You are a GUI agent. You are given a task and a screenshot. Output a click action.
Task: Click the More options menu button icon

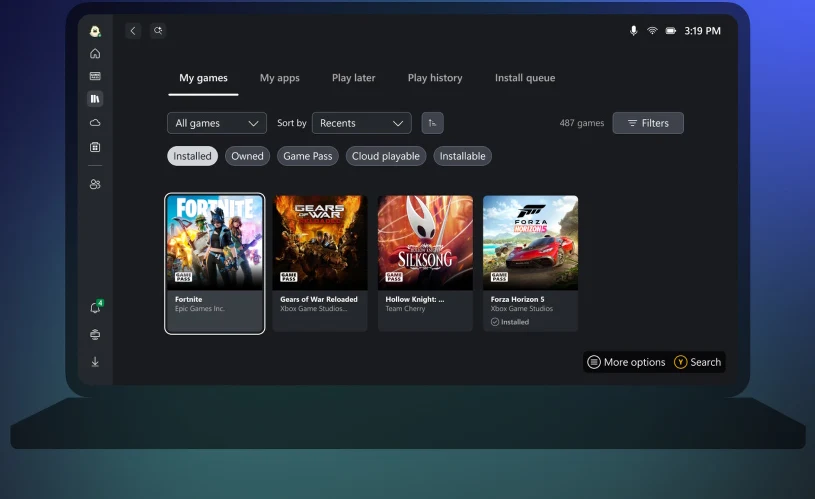coord(594,362)
